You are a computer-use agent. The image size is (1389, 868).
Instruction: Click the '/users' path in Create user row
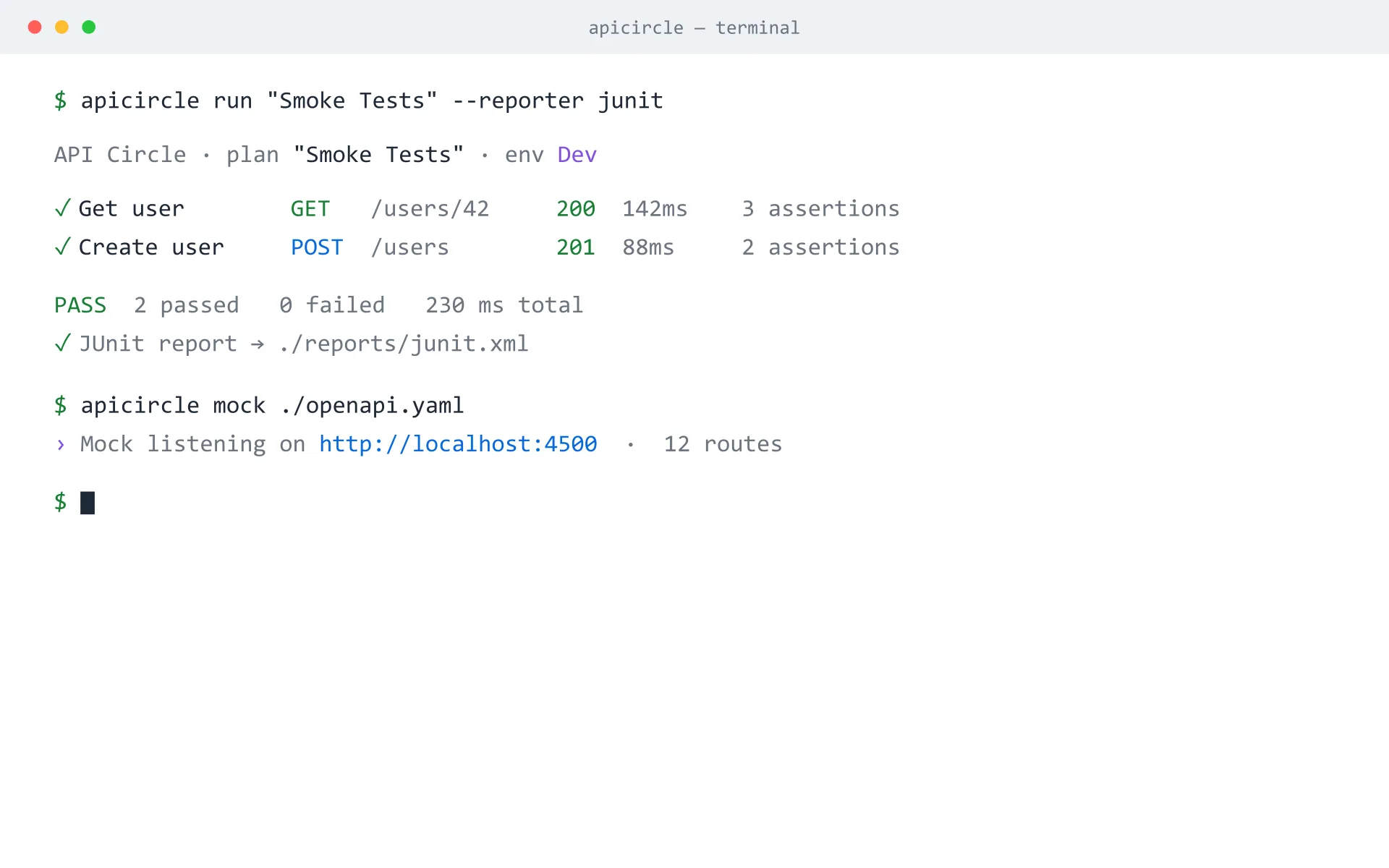coord(409,247)
